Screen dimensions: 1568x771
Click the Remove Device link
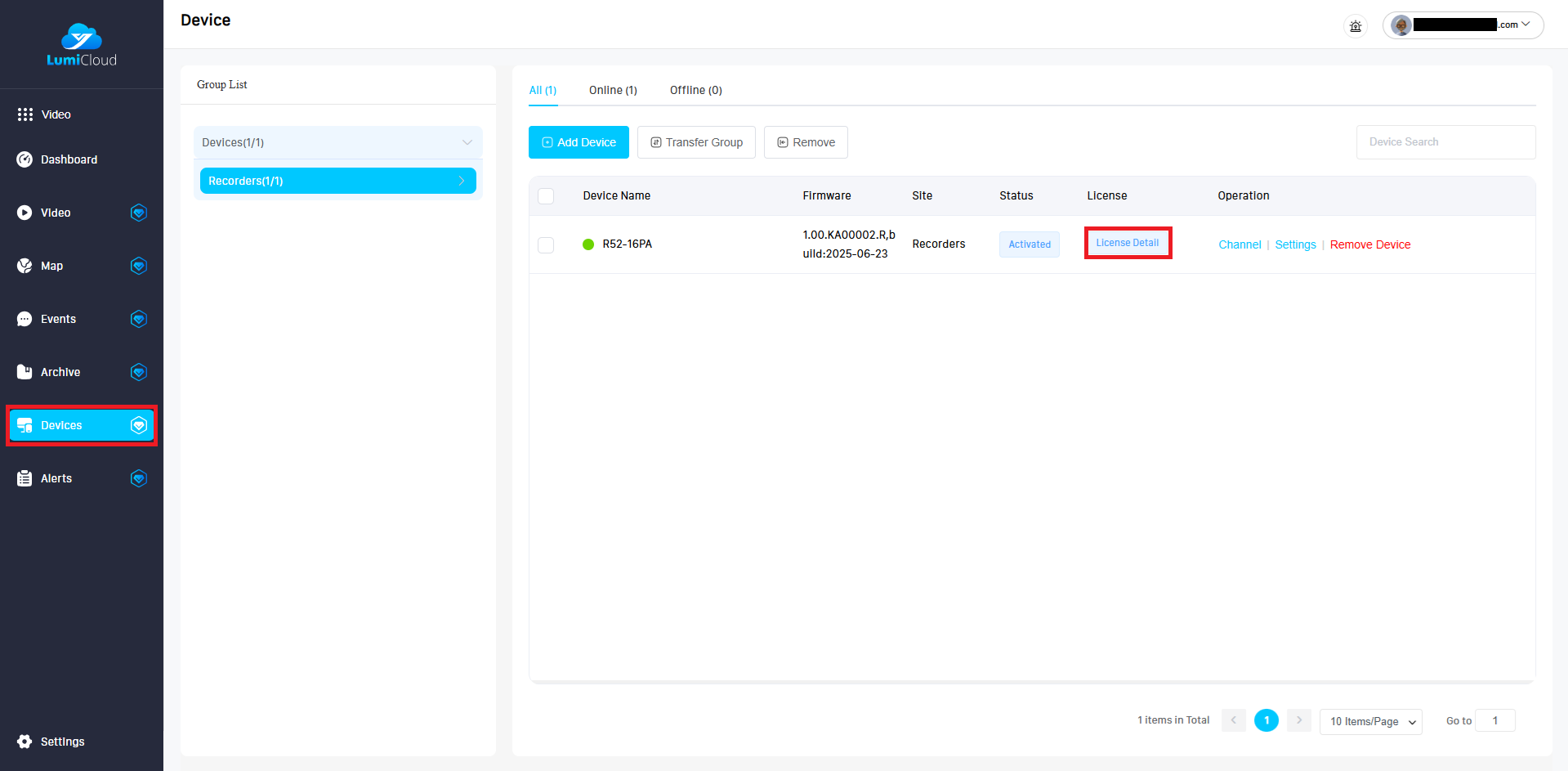coord(1369,244)
